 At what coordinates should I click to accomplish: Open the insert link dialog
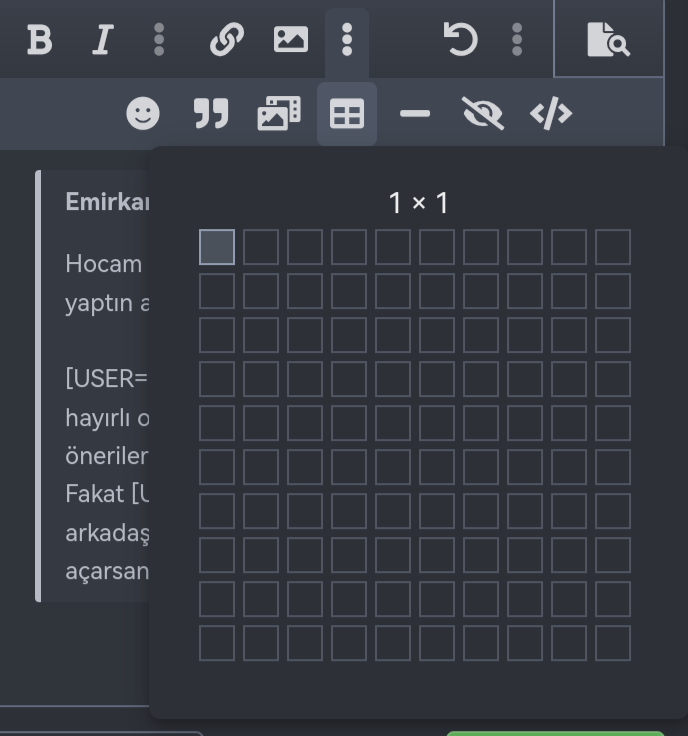point(227,40)
